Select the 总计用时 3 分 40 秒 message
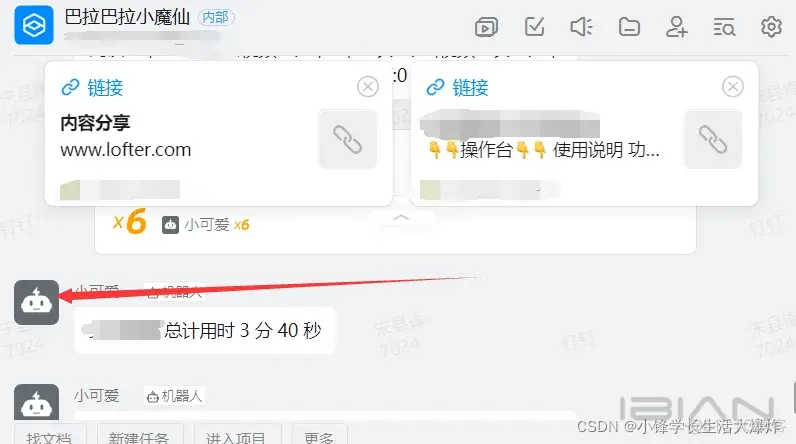 point(205,331)
